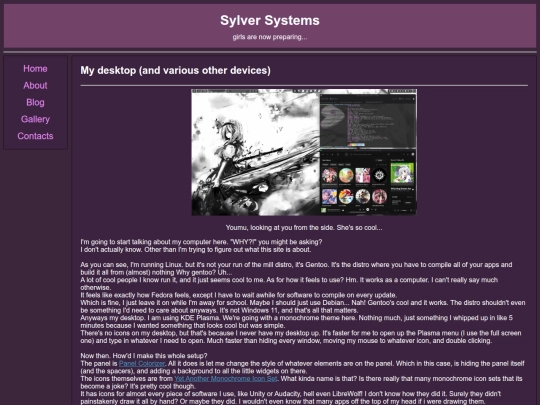The width and height of the screenshot is (540, 405).
Task: Click the Sylver Systems site title
Action: tap(270, 20)
